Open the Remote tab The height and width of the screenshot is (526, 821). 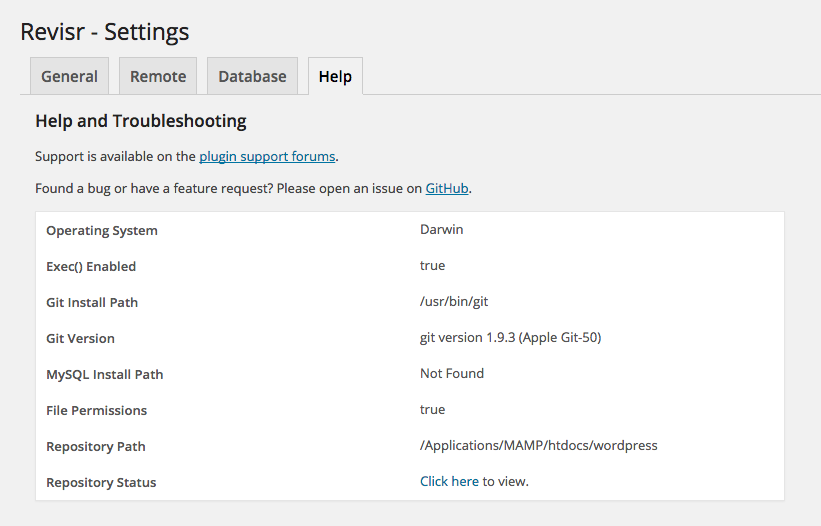[158, 76]
